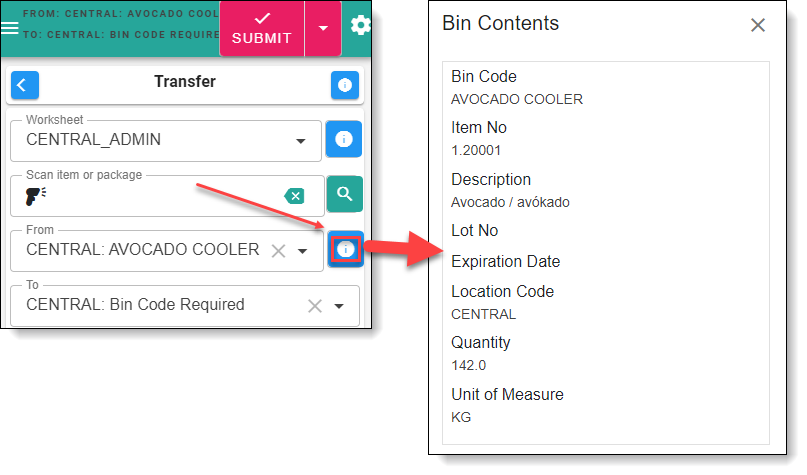Close the Bin Contents dialog

pyautogui.click(x=758, y=25)
